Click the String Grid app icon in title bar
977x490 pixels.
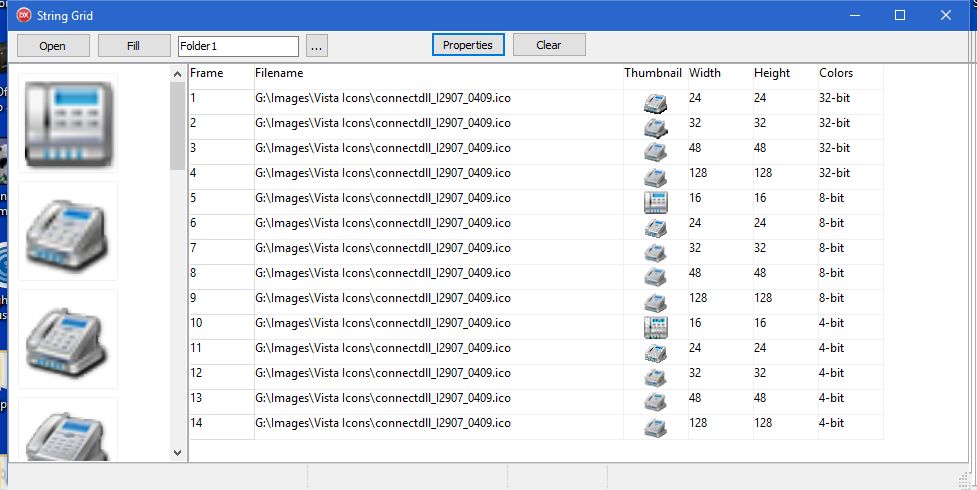click(x=24, y=15)
